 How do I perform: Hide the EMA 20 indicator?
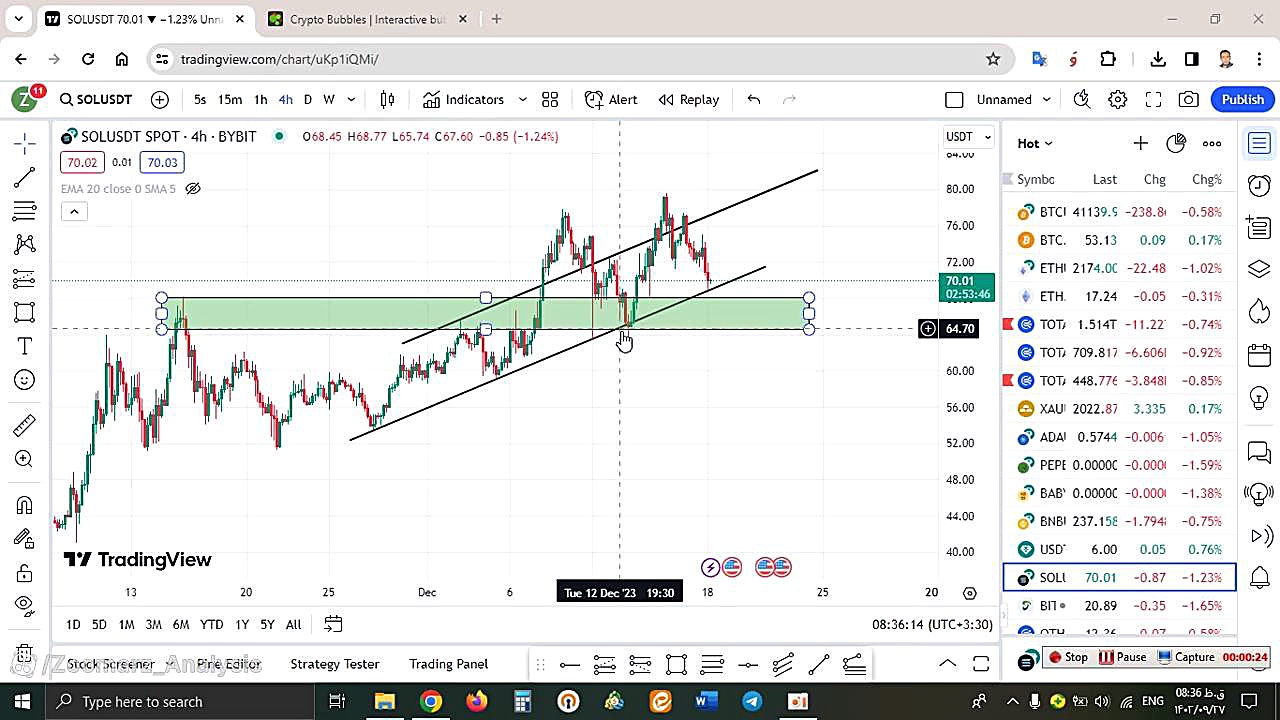(193, 189)
